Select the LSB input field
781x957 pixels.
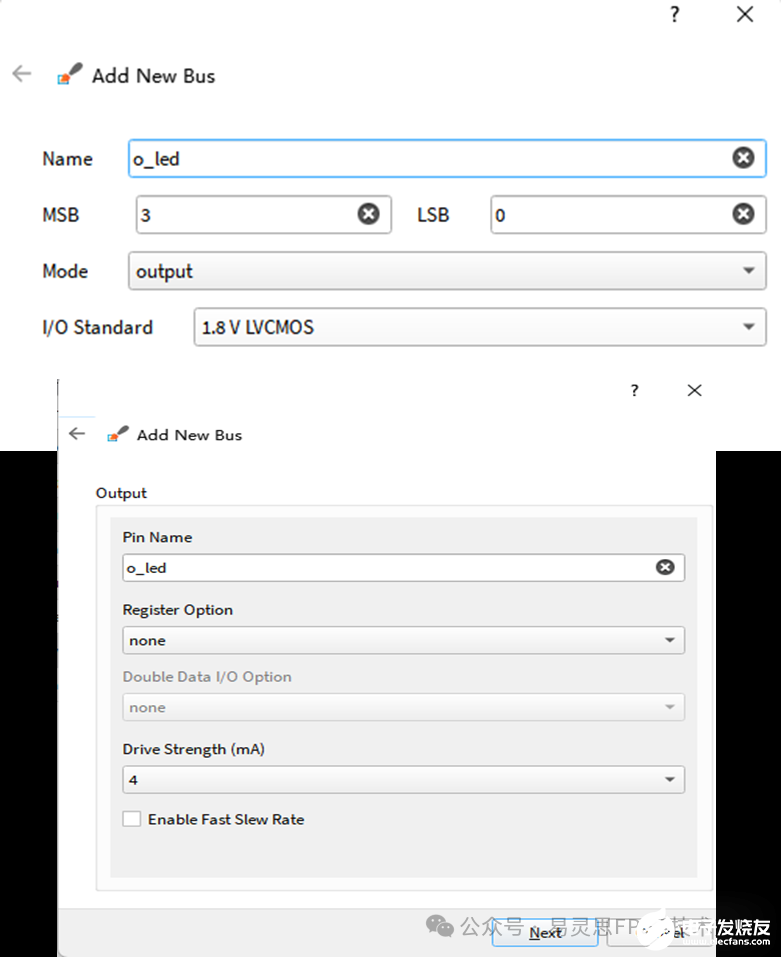tap(608, 214)
